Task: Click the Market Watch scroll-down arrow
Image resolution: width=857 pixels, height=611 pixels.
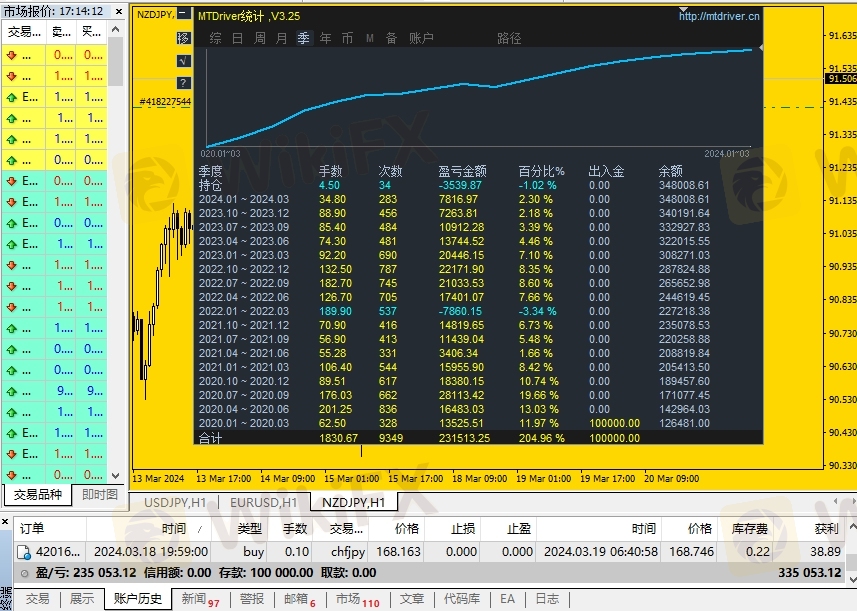Action: click(x=115, y=475)
